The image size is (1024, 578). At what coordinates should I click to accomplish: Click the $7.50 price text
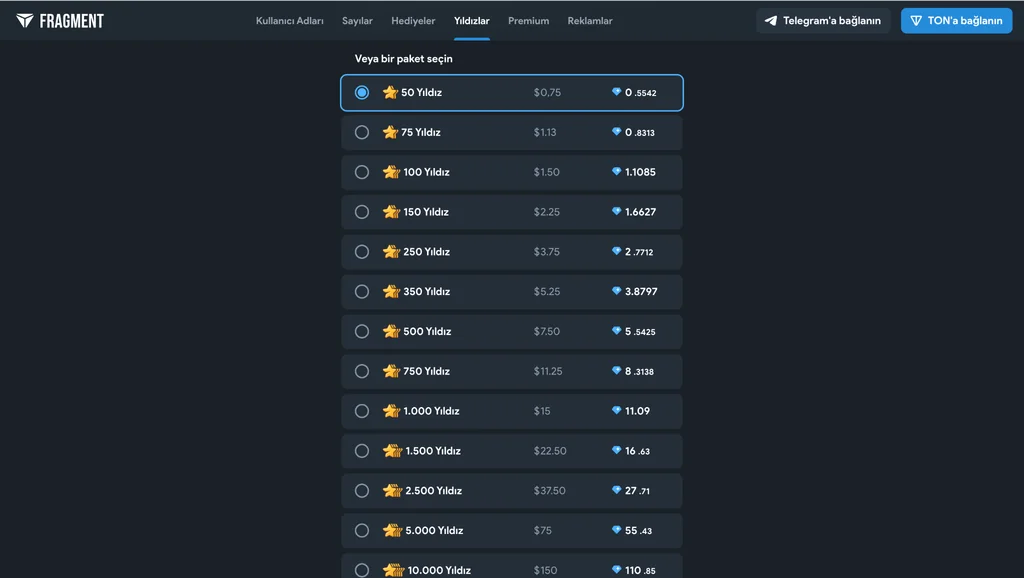tap(547, 332)
